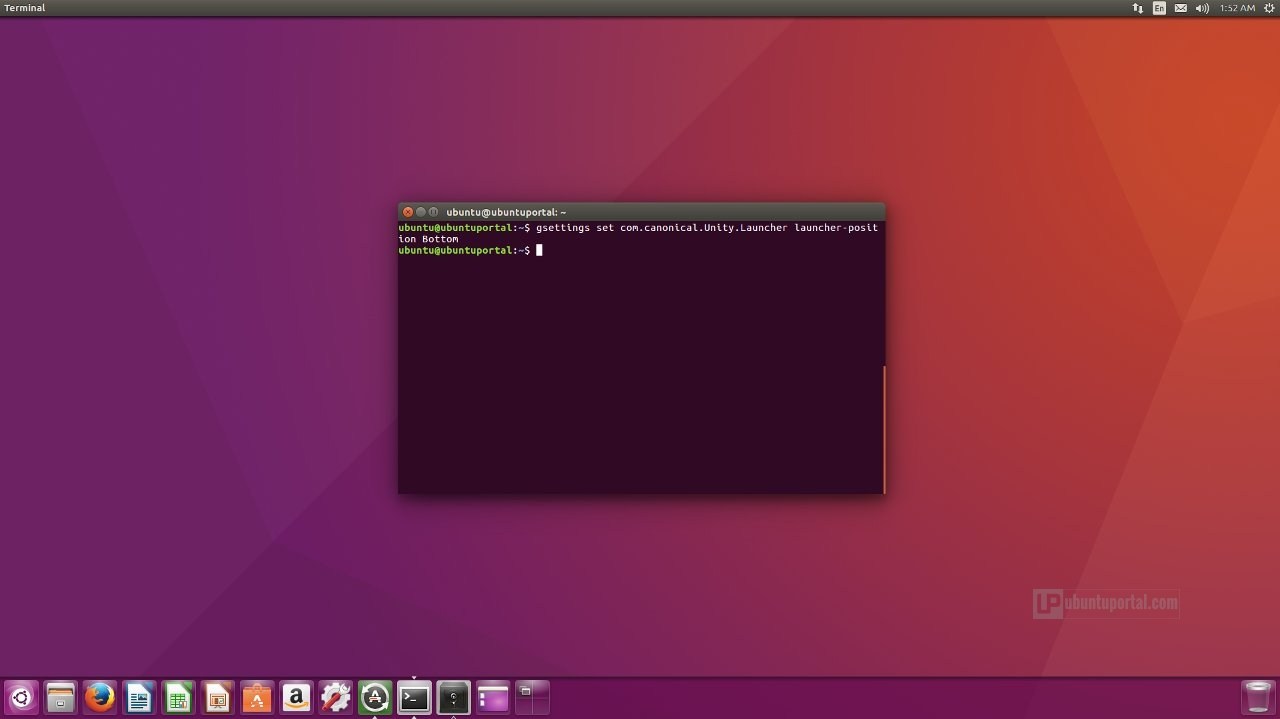Image resolution: width=1280 pixels, height=719 pixels.
Task: Minimize the Terminal window
Action: coord(421,212)
